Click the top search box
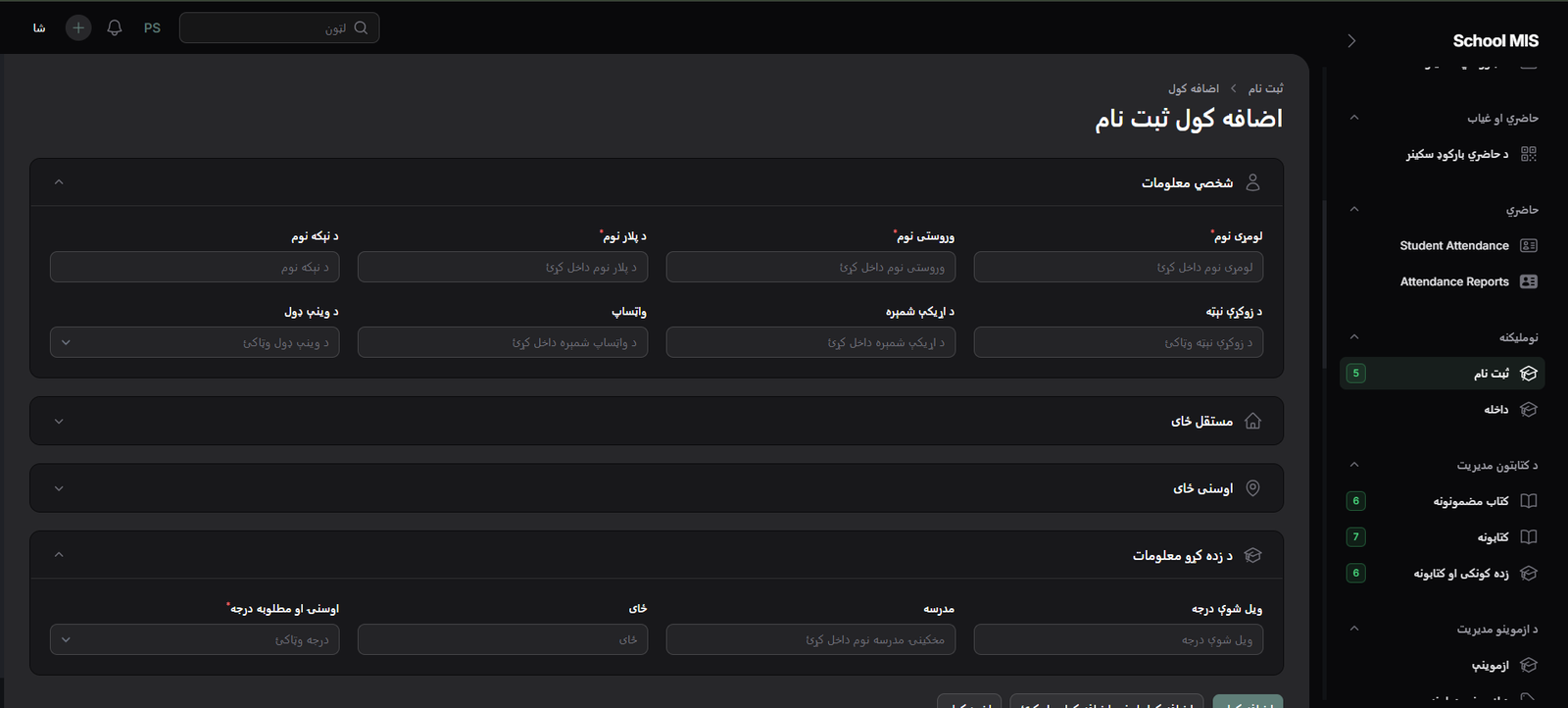The width and height of the screenshot is (1568, 708). pyautogui.click(x=278, y=27)
